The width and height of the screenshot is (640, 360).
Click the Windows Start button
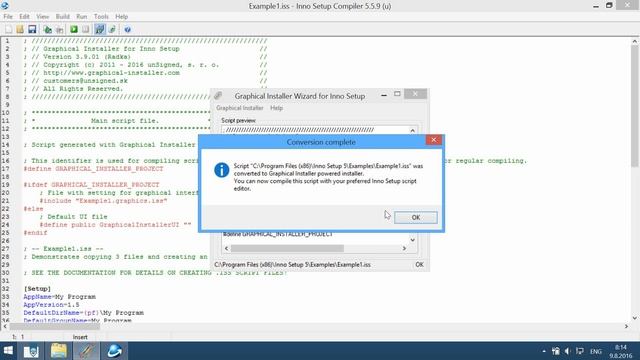(x=8, y=351)
